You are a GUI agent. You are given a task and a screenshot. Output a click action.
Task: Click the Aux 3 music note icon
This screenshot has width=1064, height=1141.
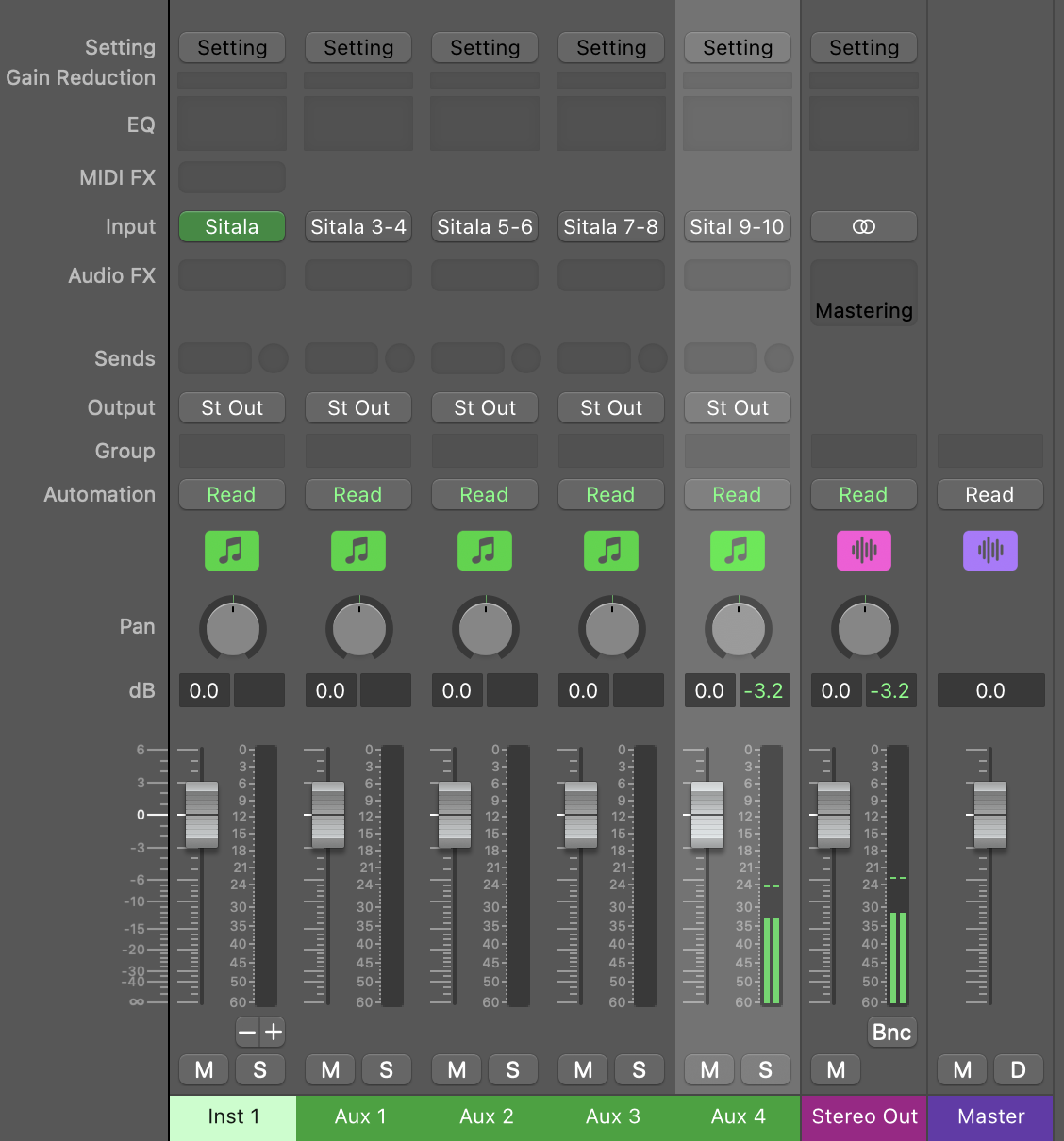click(x=611, y=551)
